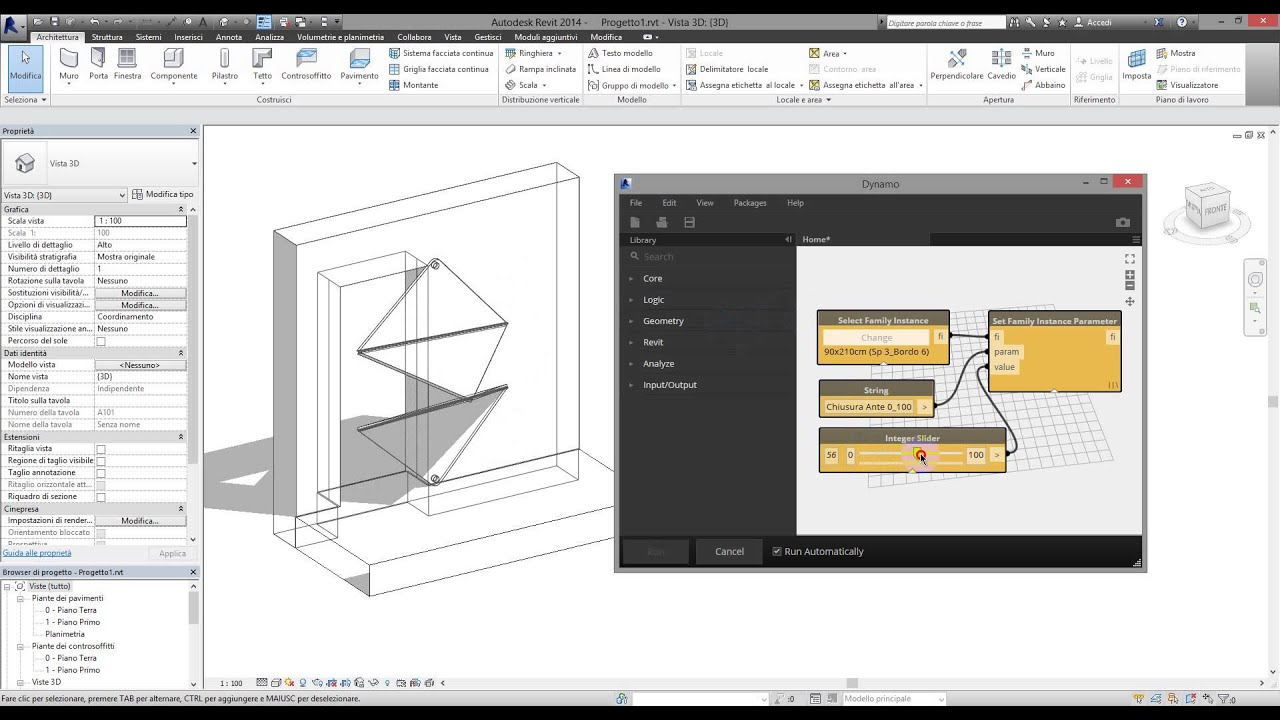Click the Dynamo open file icon

[x=661, y=222]
